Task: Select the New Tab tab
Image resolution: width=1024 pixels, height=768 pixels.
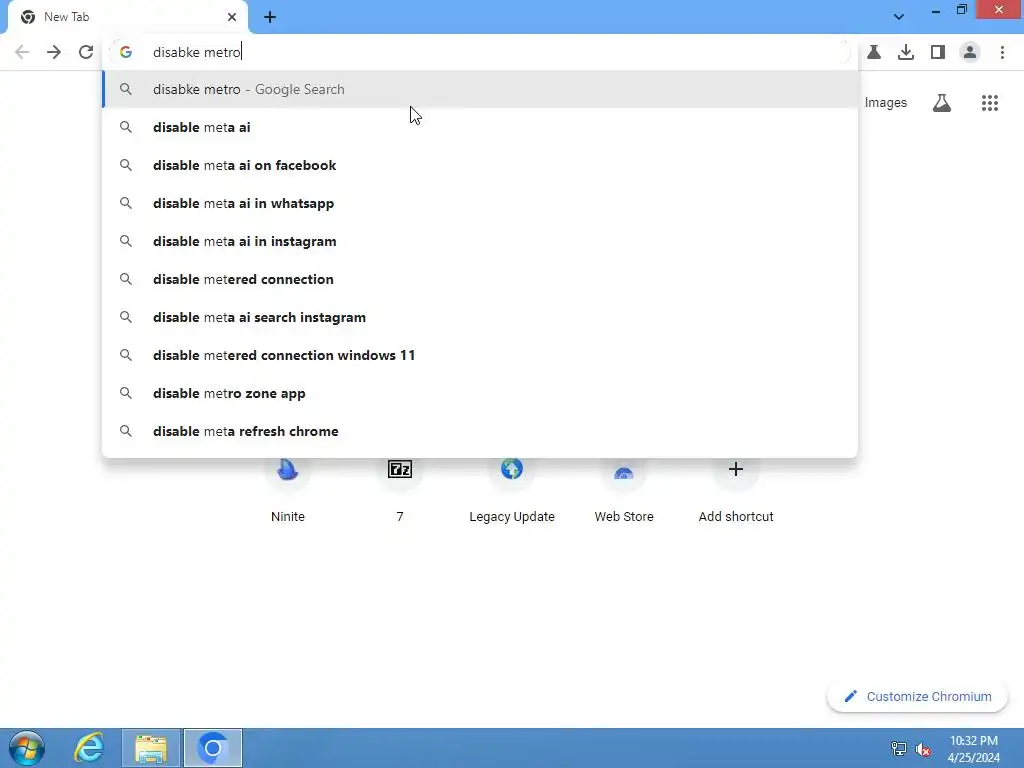Action: 128,17
